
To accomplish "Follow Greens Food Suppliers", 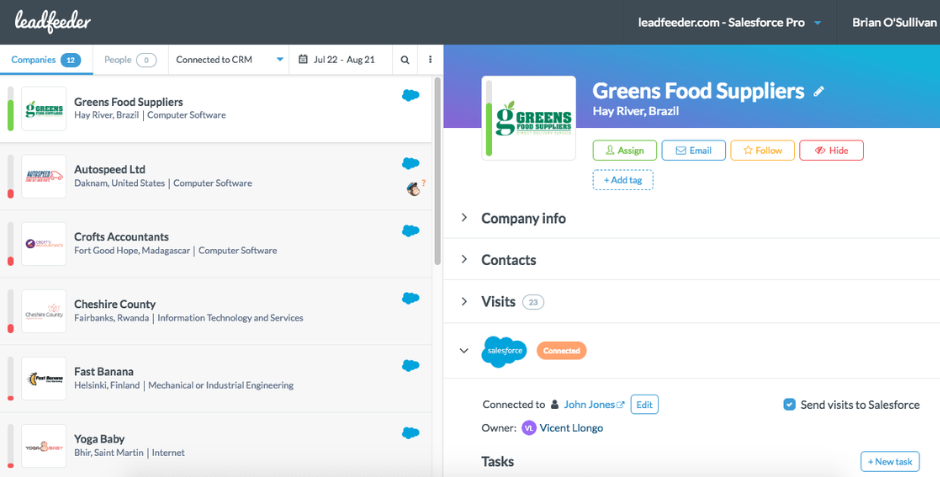I will (x=763, y=150).
